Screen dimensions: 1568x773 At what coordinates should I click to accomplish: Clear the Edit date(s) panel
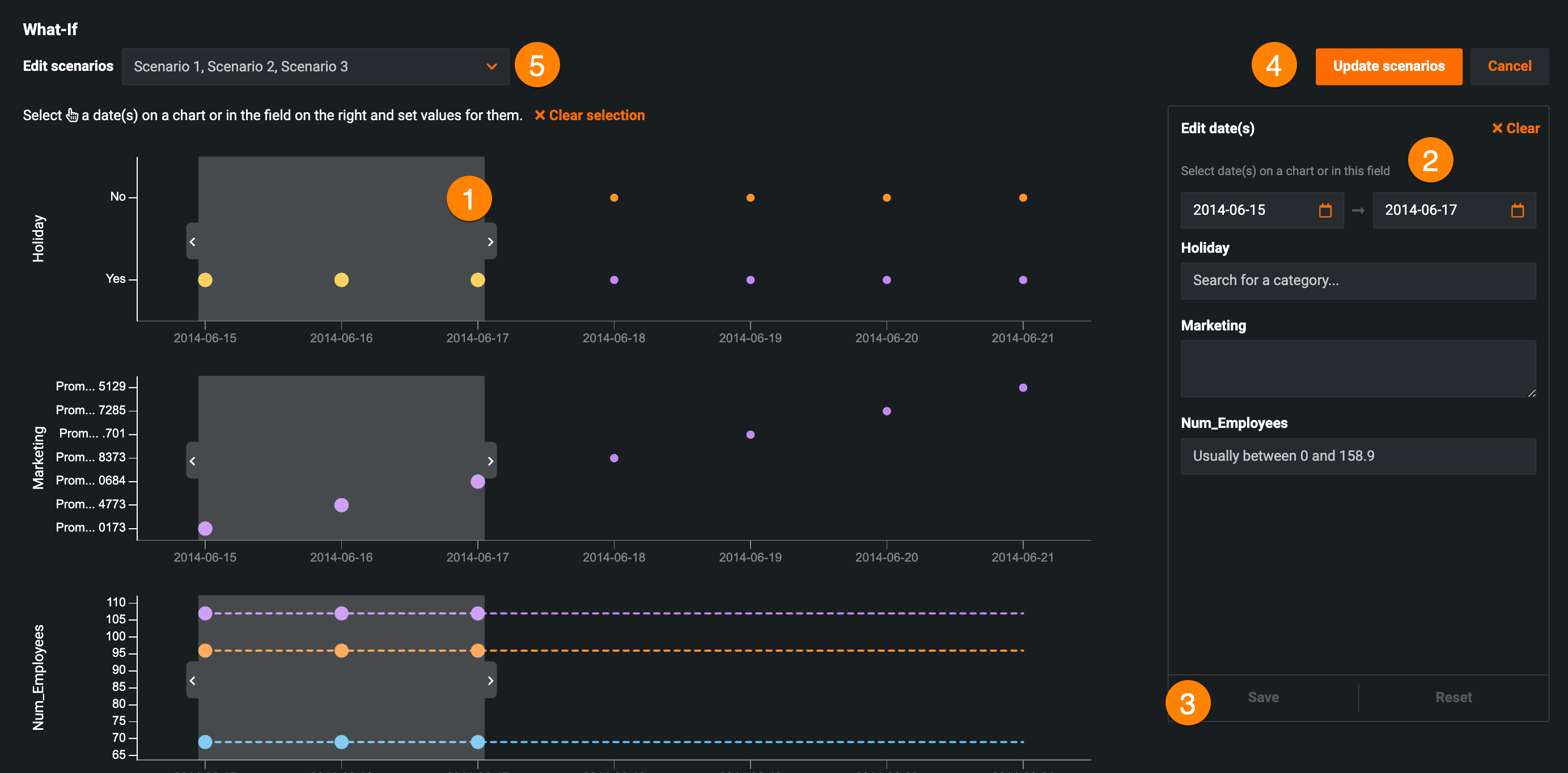(1515, 129)
